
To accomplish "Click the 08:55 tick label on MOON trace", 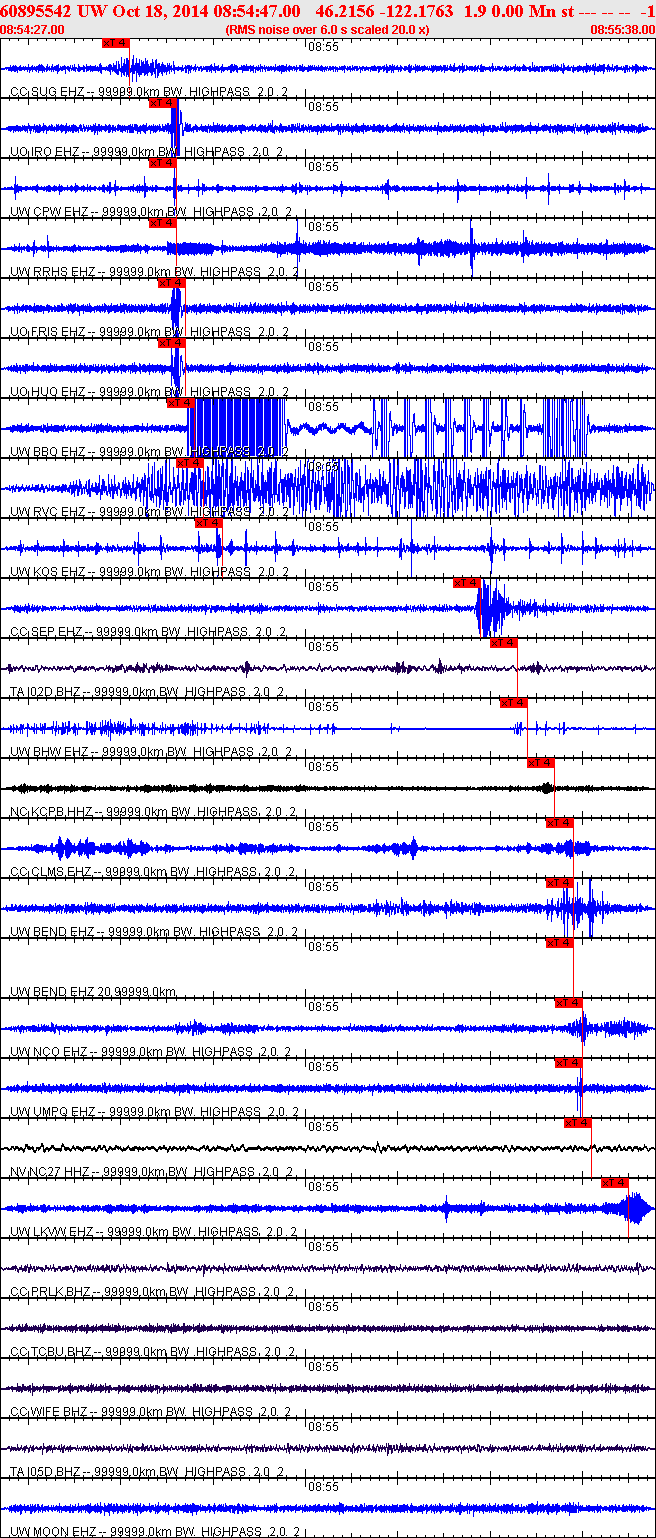I will click(x=322, y=1487).
